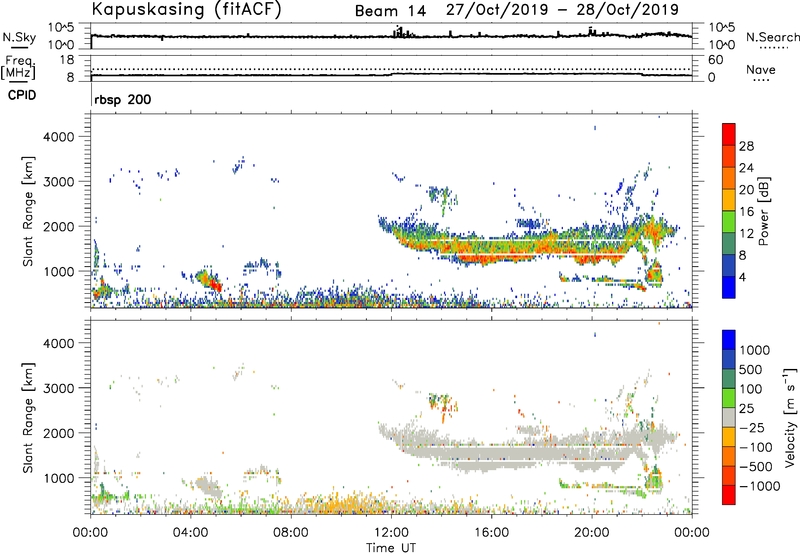Click the 'Nave' legend label
This screenshot has height=554, width=800.
(x=761, y=70)
